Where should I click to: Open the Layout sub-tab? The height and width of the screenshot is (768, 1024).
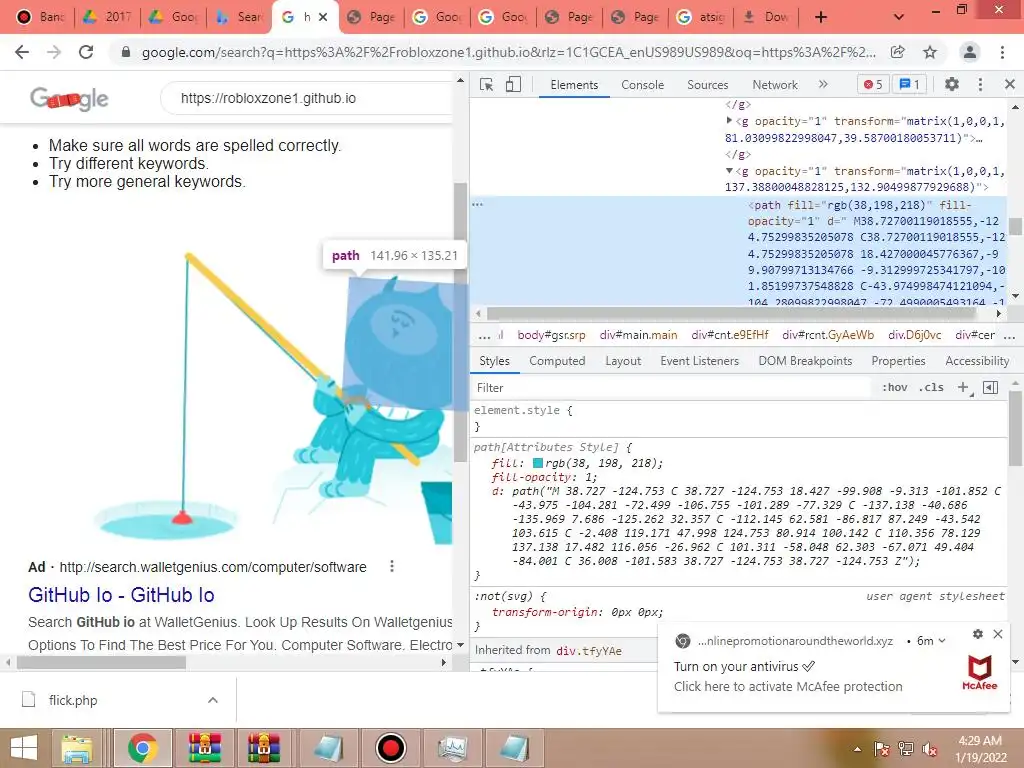623,361
